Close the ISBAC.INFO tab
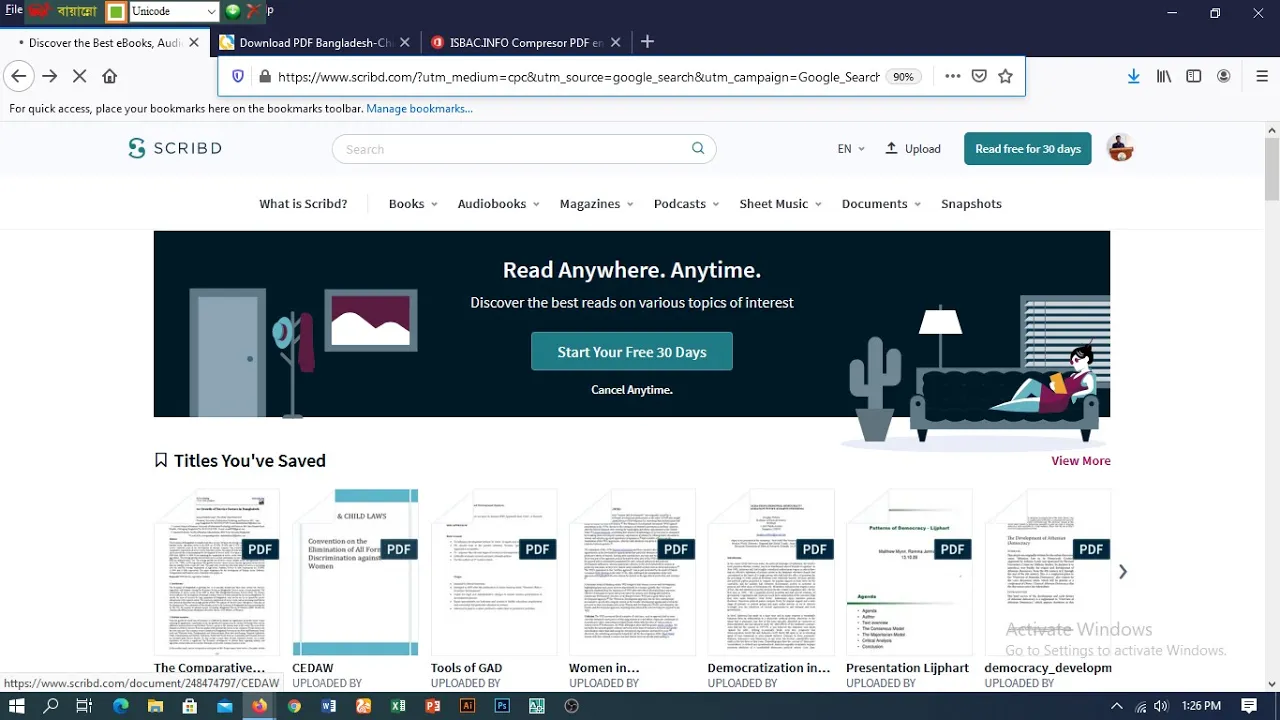1280x720 pixels. coord(615,42)
